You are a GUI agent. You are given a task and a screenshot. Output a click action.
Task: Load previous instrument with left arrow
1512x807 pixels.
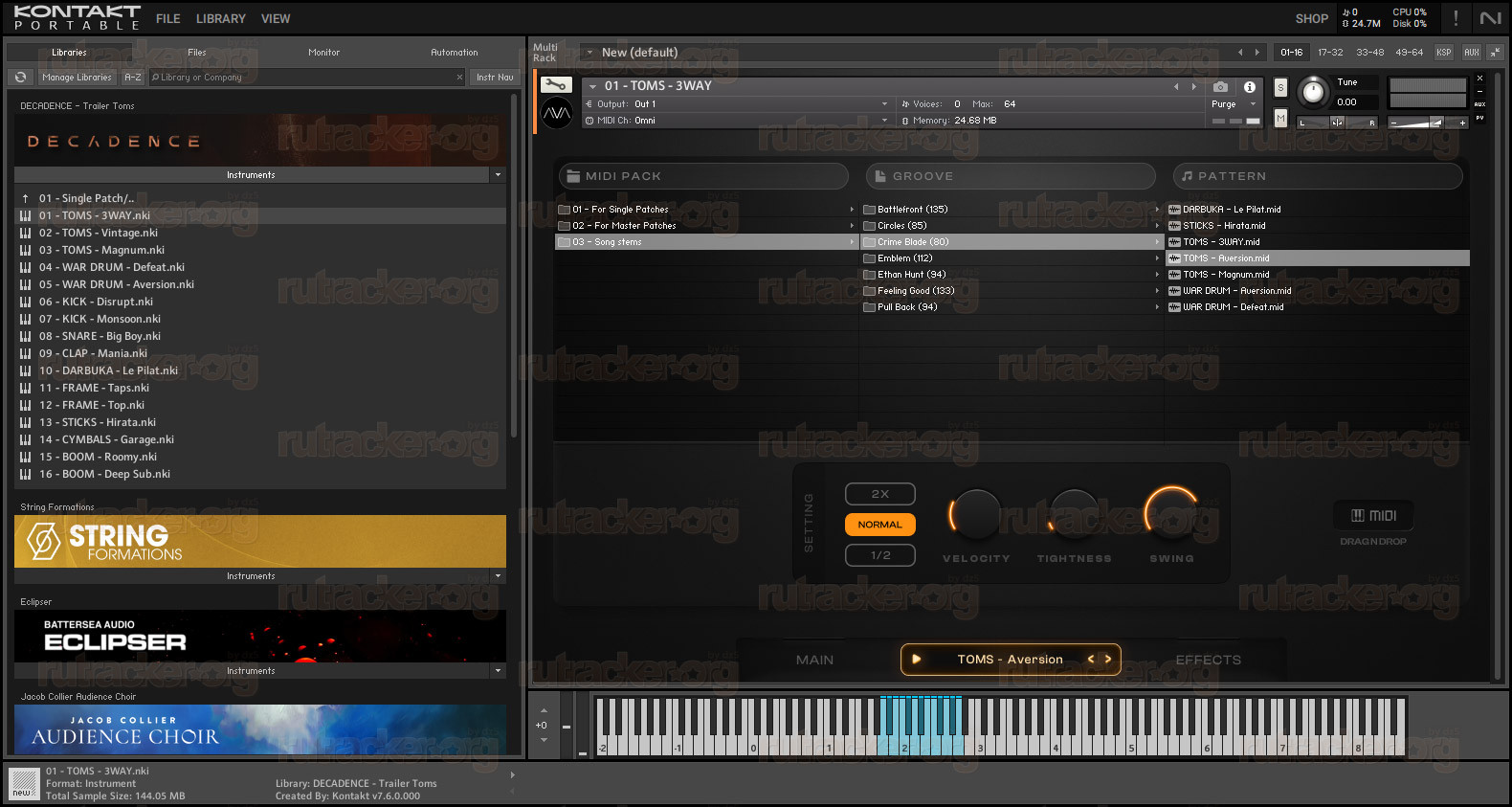pos(1176,86)
